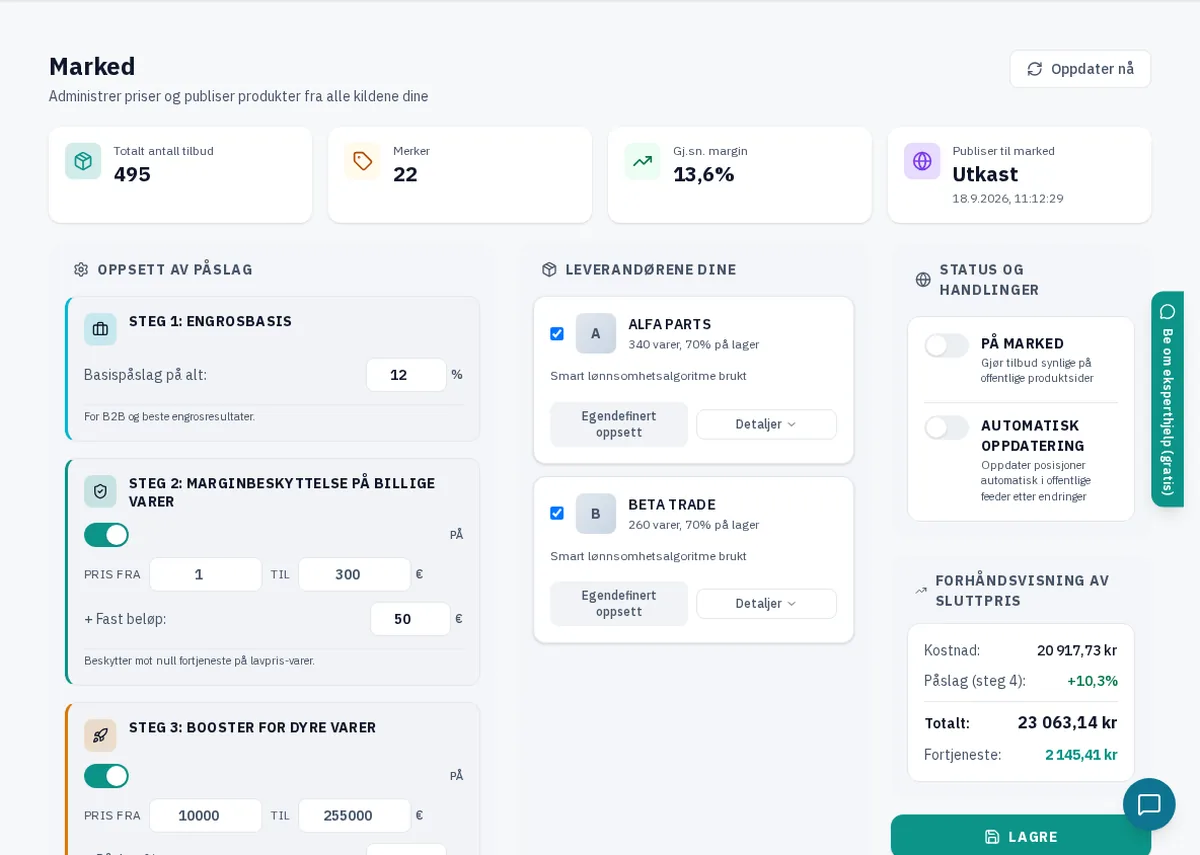Uncheck the Beta Trade supplier checkbox
Image resolution: width=1200 pixels, height=855 pixels.
pyautogui.click(x=557, y=513)
